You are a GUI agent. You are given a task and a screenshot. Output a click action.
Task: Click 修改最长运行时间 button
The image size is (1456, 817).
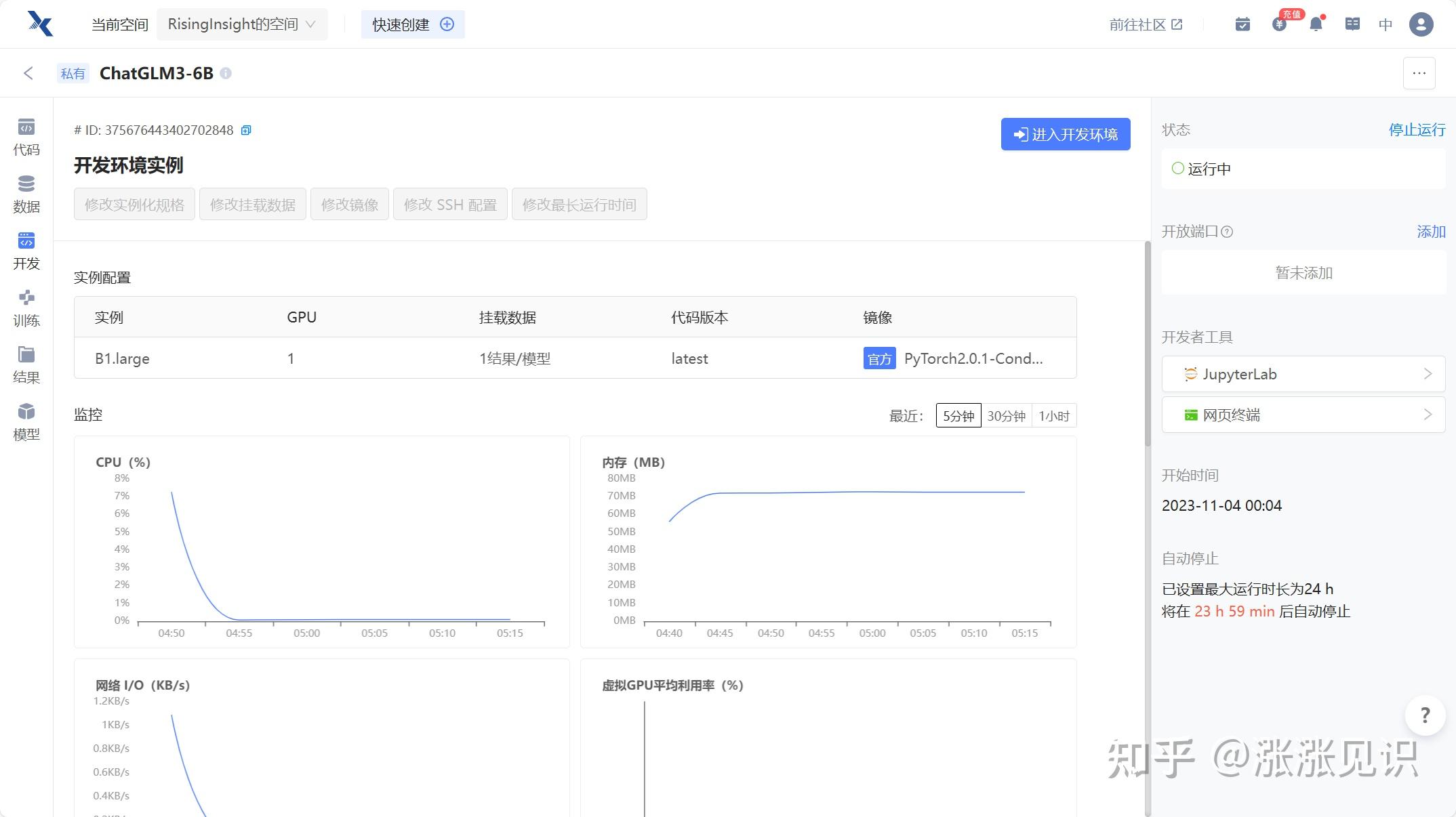579,204
